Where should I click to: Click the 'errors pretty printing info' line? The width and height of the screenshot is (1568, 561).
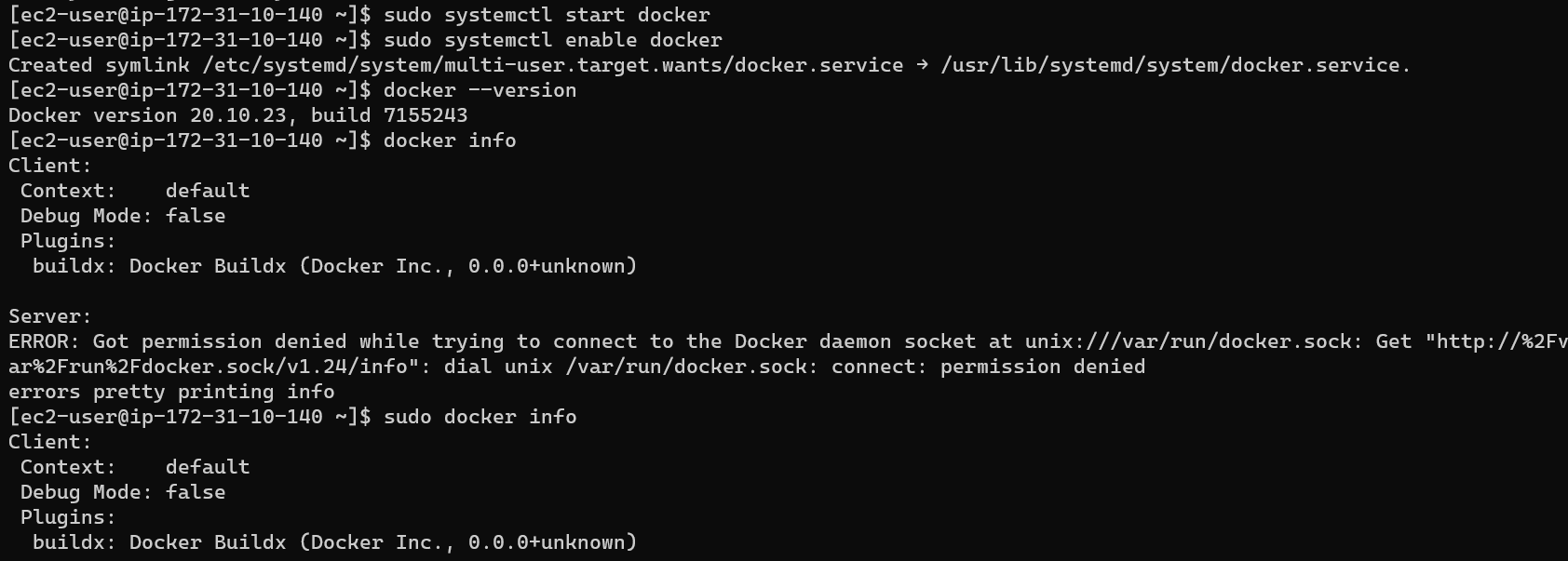(x=171, y=392)
